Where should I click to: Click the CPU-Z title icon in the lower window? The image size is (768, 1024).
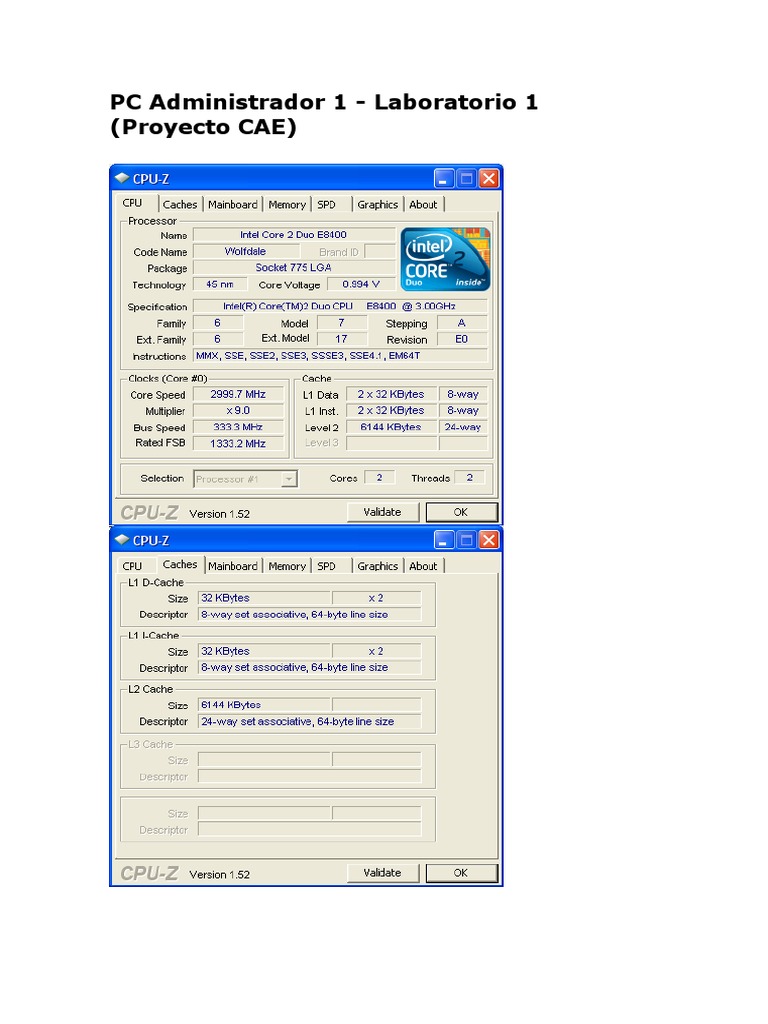click(x=122, y=540)
